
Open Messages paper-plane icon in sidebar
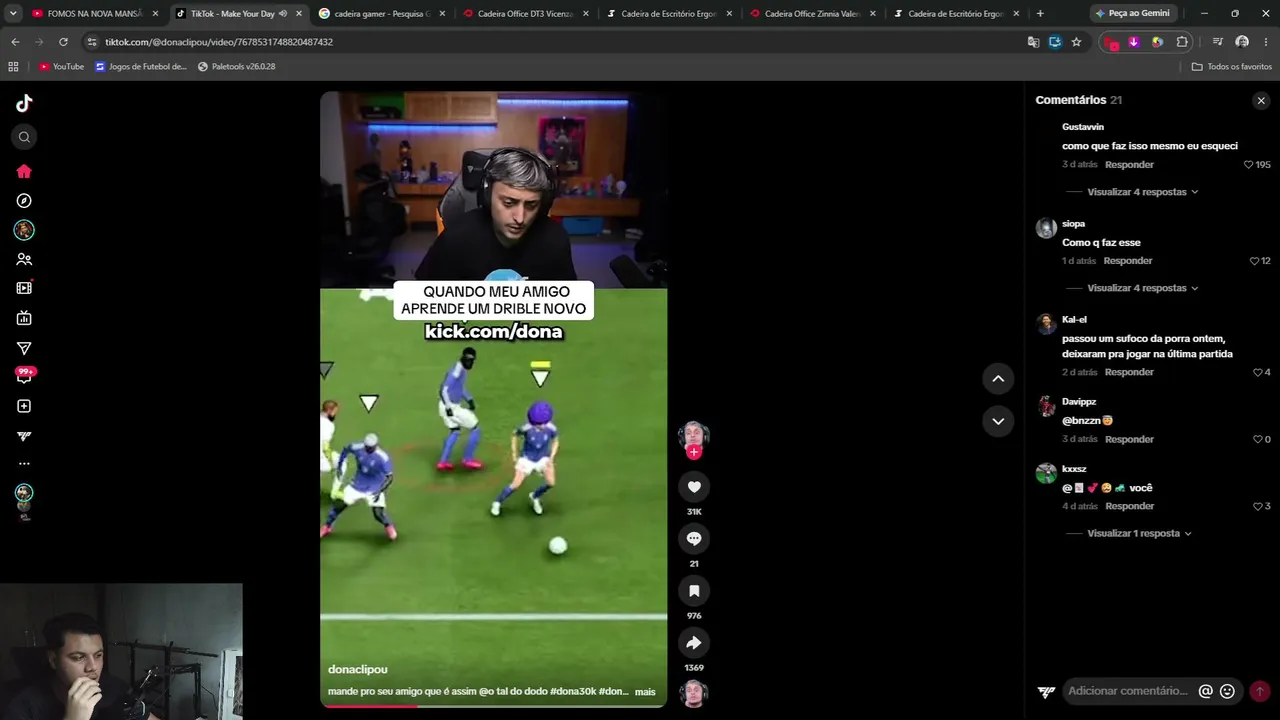[24, 348]
